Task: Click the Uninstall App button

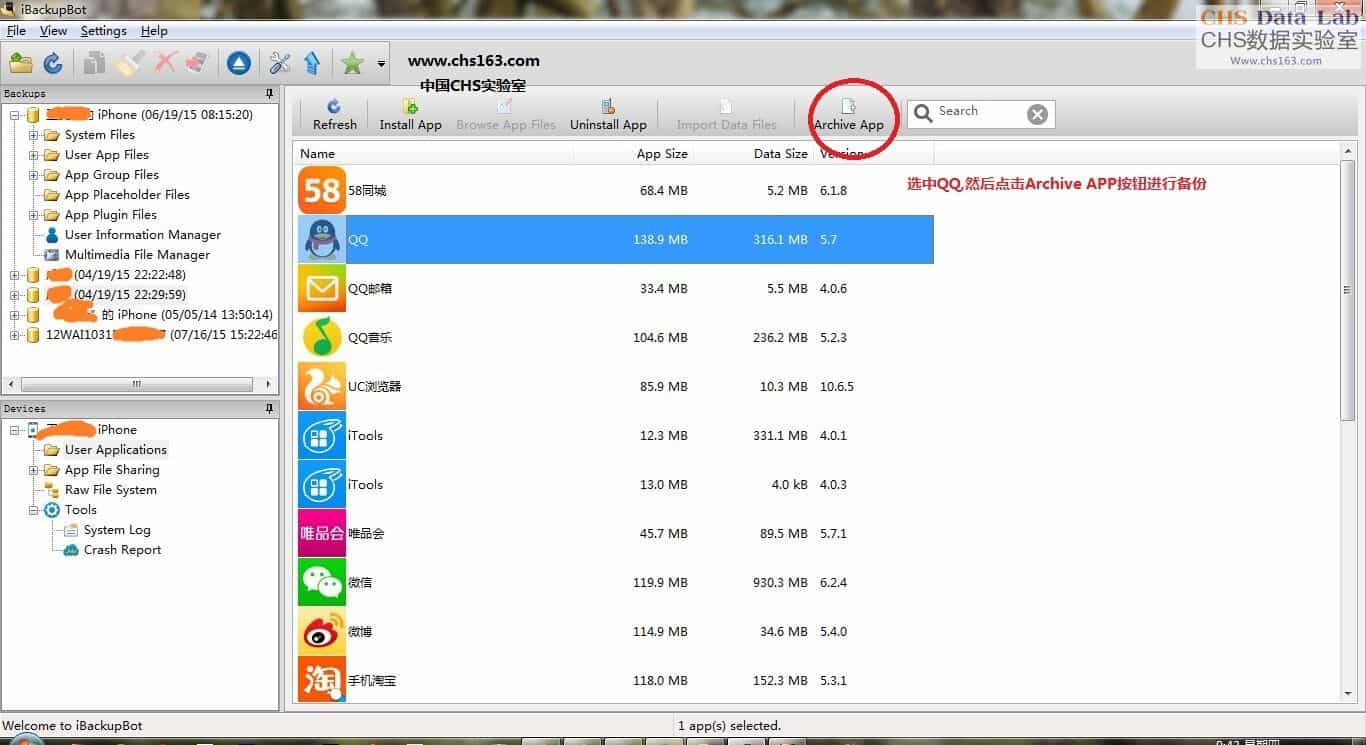Action: pyautogui.click(x=608, y=115)
